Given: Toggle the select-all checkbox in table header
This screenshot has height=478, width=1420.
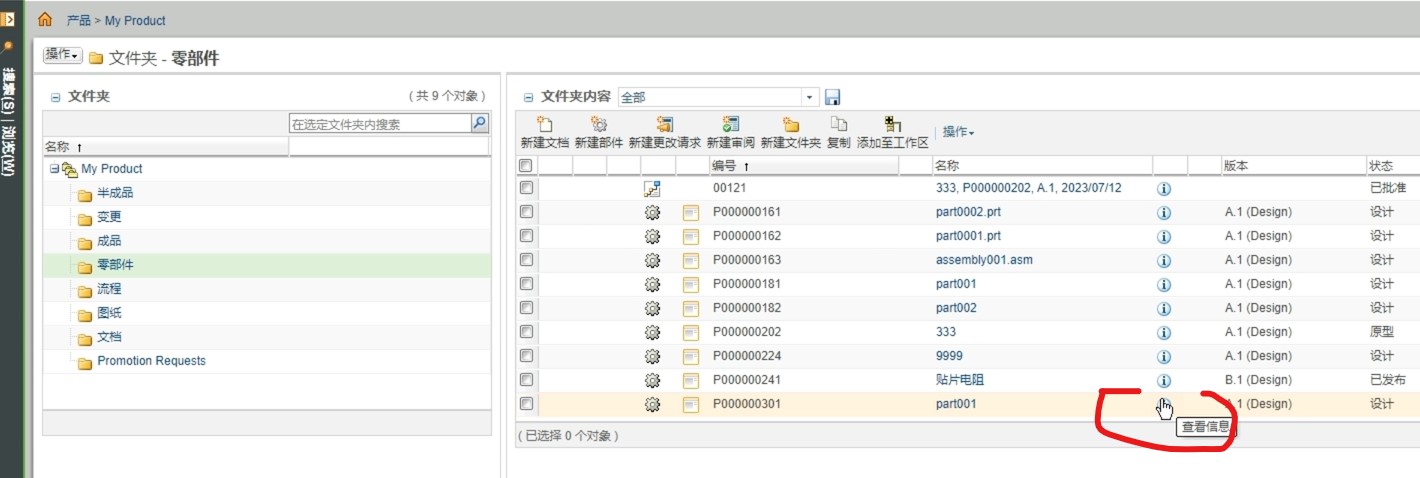Looking at the screenshot, I should (x=526, y=165).
